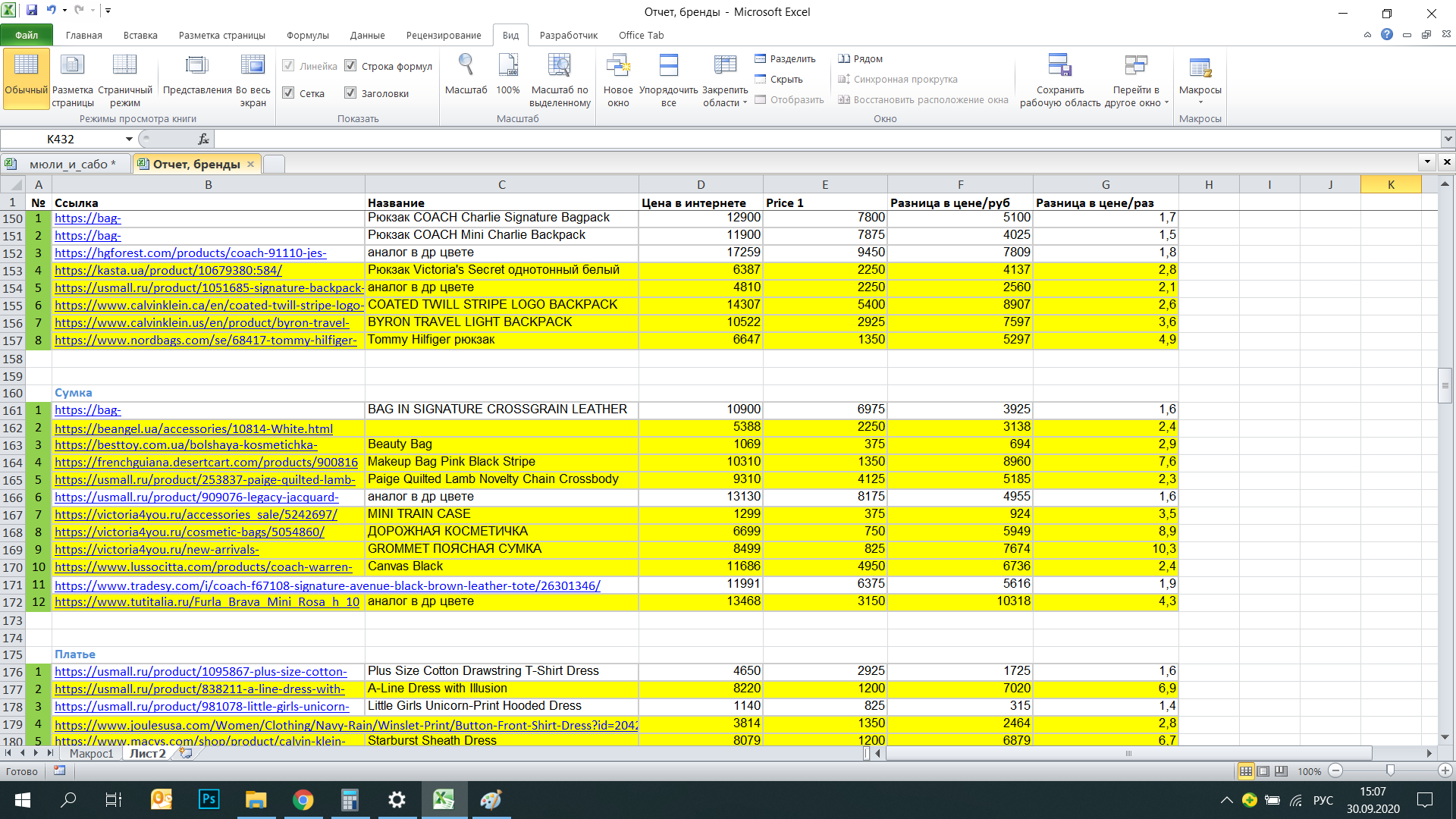The height and width of the screenshot is (819, 1456).
Task: Set zoom to 100% in ribbon
Action: point(508,74)
